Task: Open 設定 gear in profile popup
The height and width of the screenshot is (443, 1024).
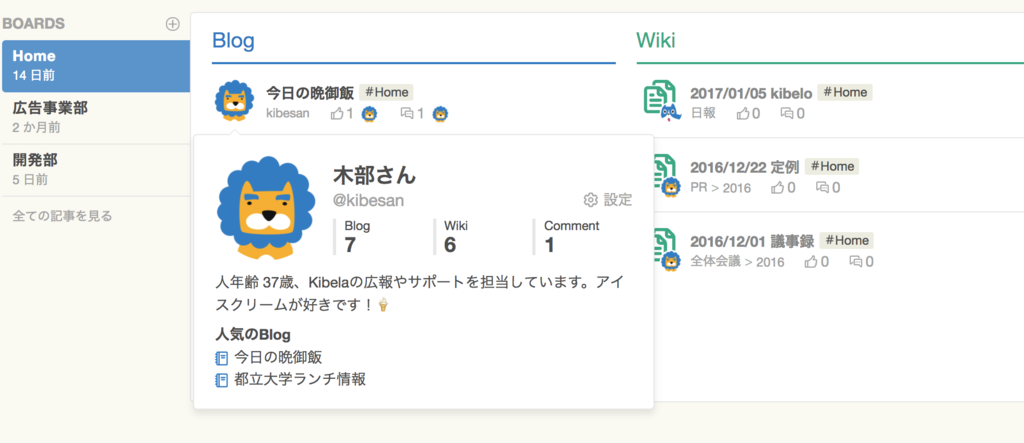Action: click(607, 200)
